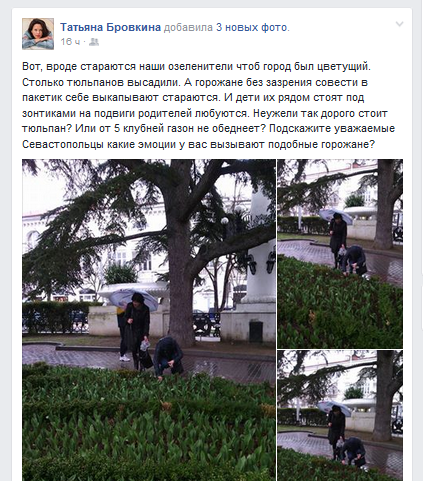Click the '16 ч' post timestamp
The image size is (423, 481).
point(70,42)
